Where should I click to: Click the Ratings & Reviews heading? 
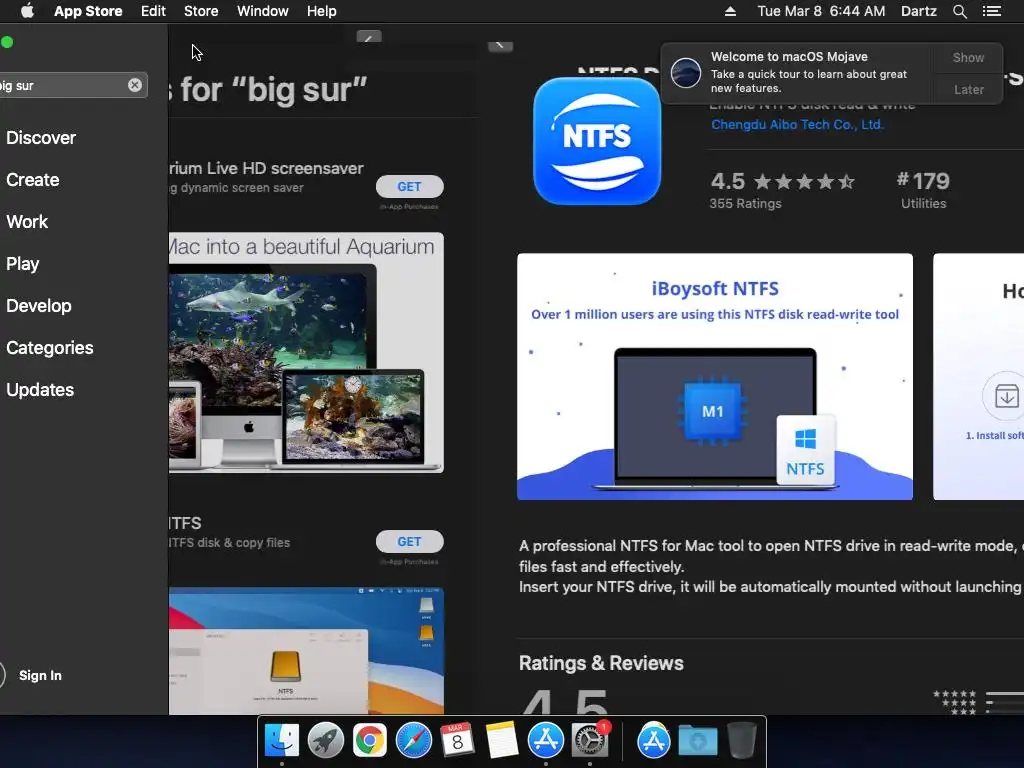click(x=601, y=664)
